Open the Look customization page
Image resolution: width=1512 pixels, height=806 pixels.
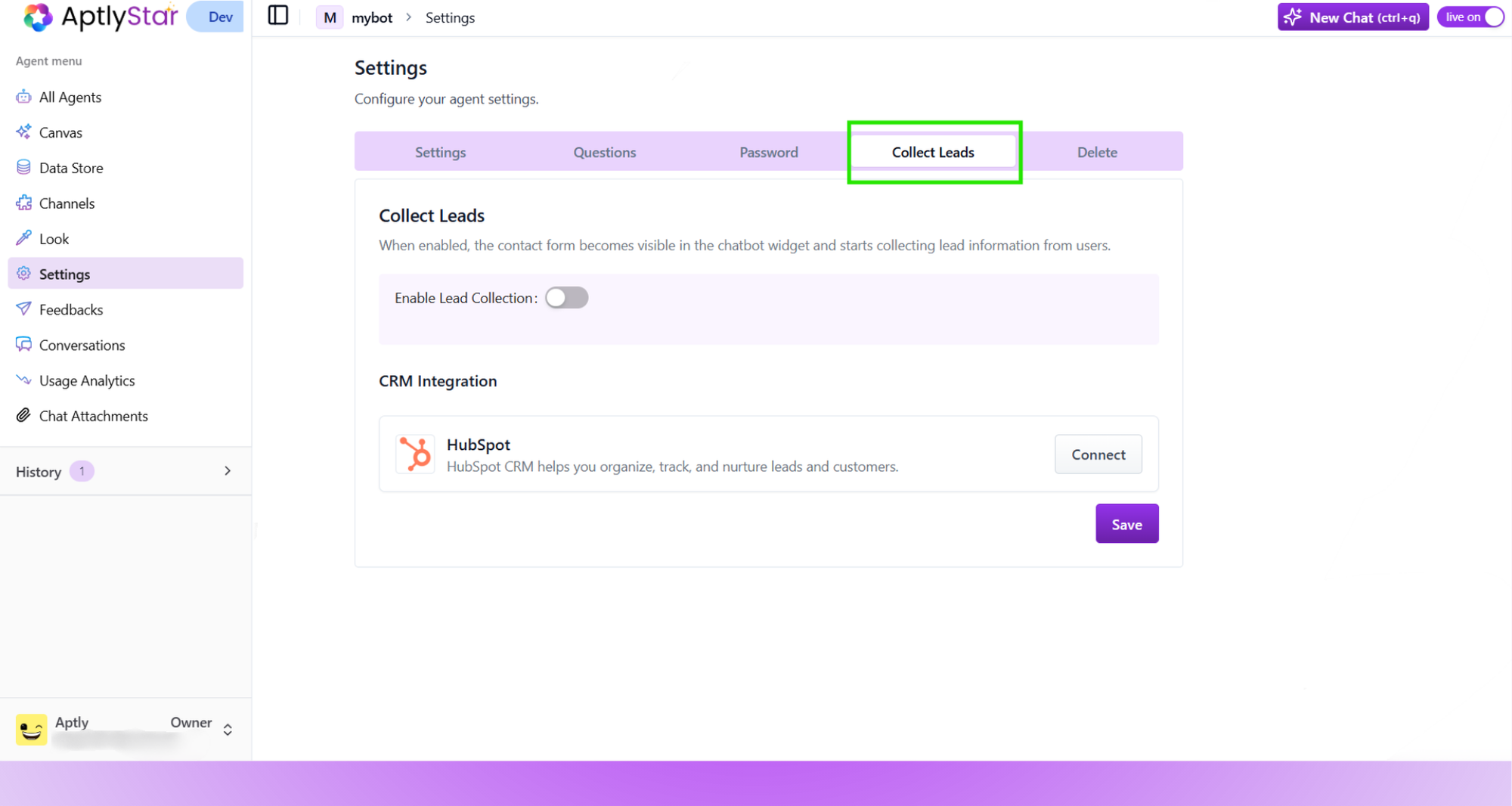[53, 238]
